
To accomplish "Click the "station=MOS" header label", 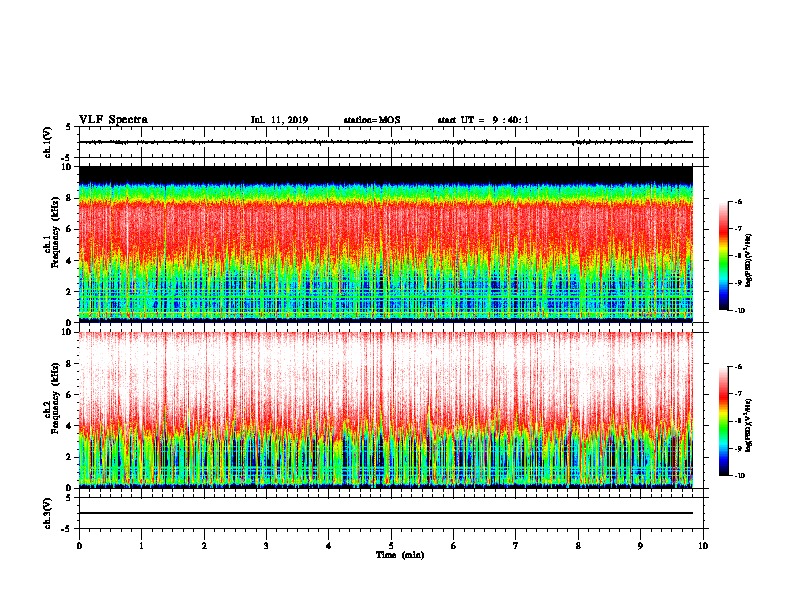I will click(x=372, y=120).
